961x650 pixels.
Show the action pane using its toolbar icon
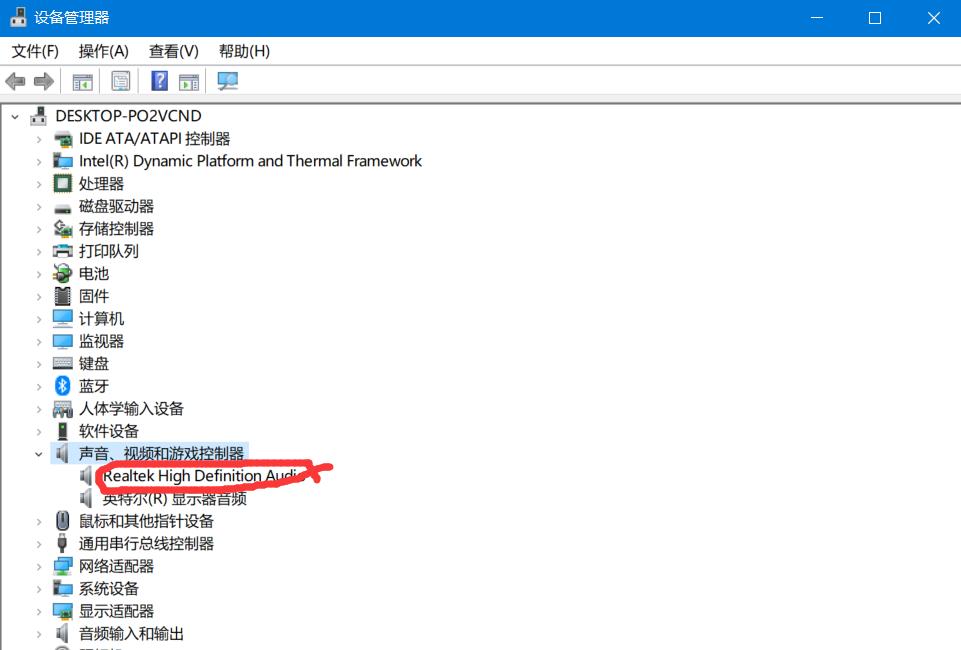[190, 81]
